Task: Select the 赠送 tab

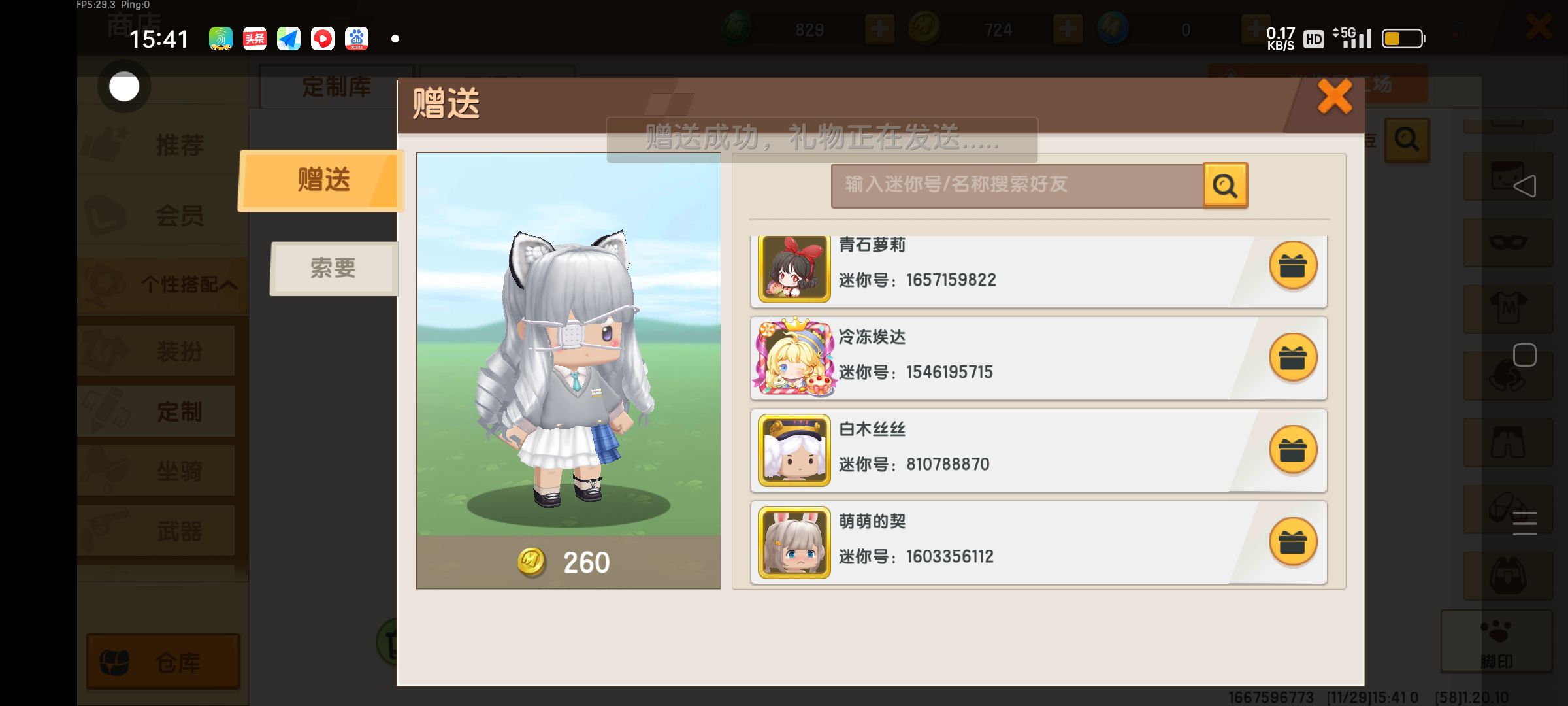Action: point(321,180)
